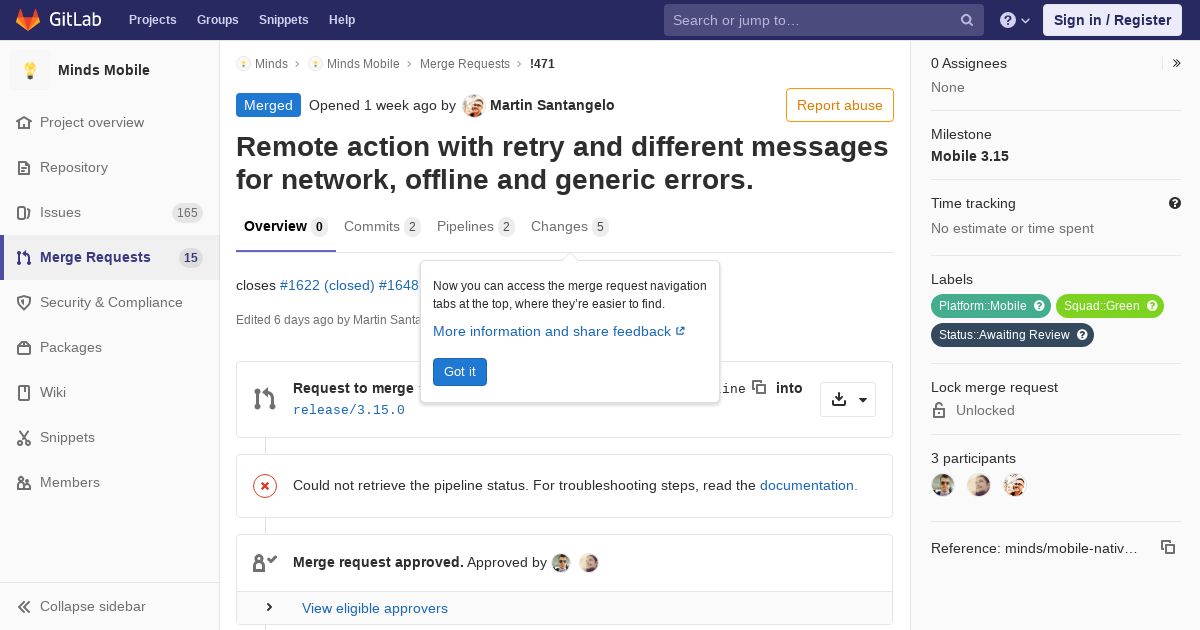Expand View eligible approvers chevron

coord(269,607)
